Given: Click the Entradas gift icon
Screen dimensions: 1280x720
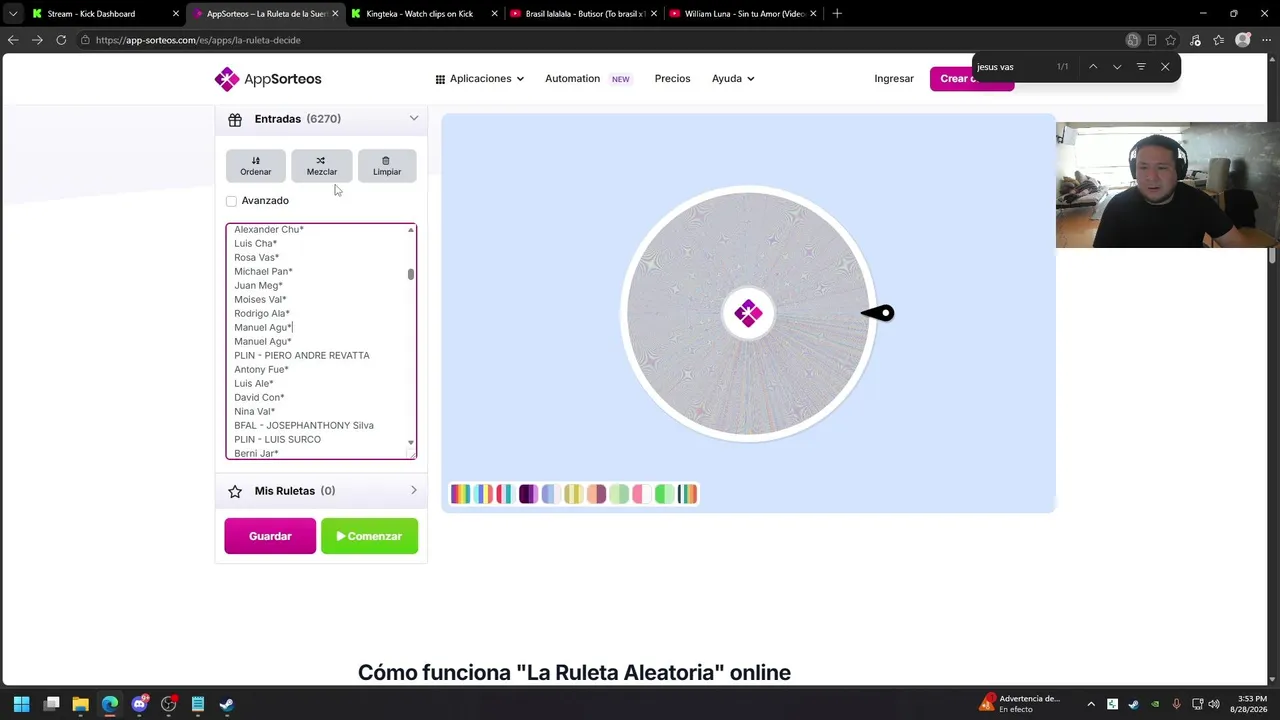Looking at the screenshot, I should point(235,119).
